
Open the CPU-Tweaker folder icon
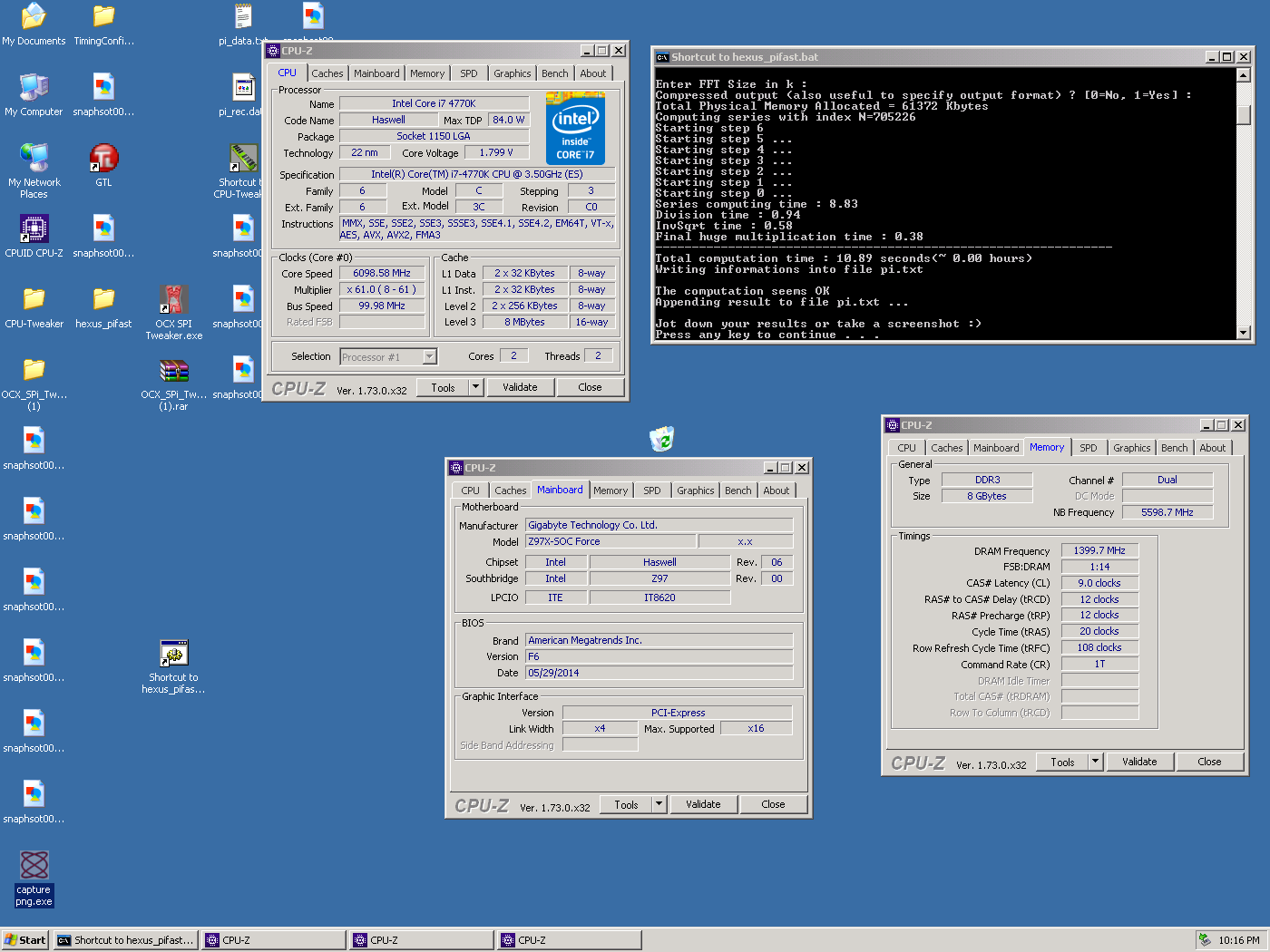(34, 307)
